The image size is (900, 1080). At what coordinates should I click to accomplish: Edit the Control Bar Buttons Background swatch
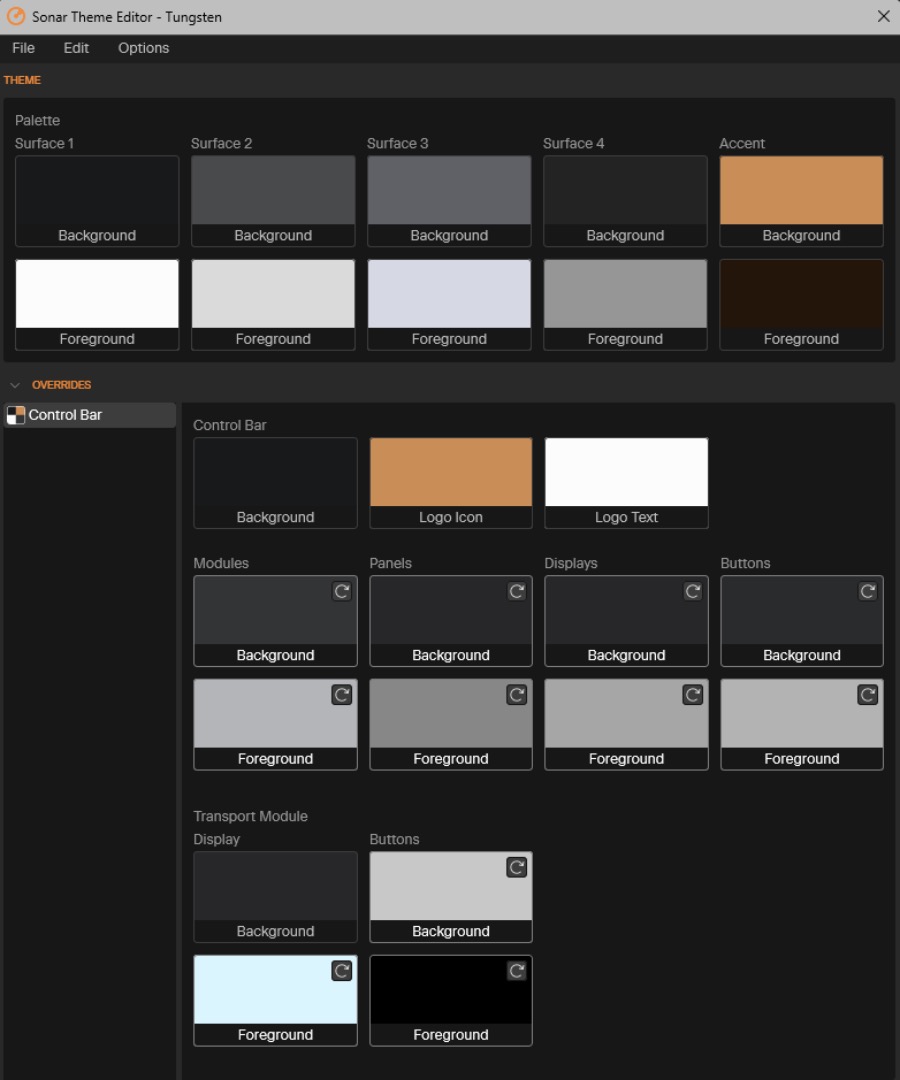click(802, 621)
